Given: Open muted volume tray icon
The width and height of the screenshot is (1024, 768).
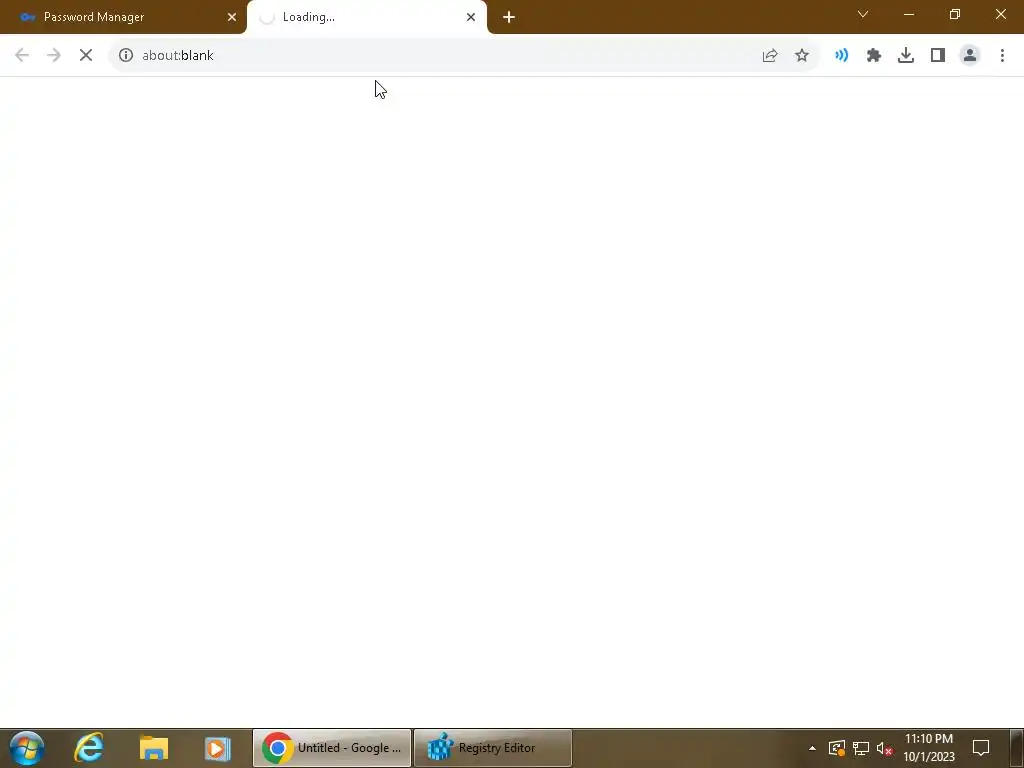Looking at the screenshot, I should click(x=884, y=748).
